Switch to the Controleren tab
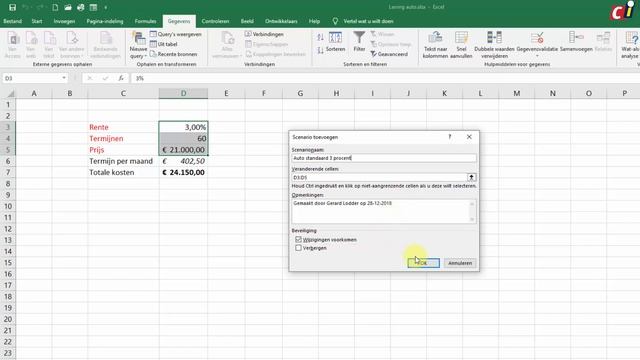 tap(215, 21)
